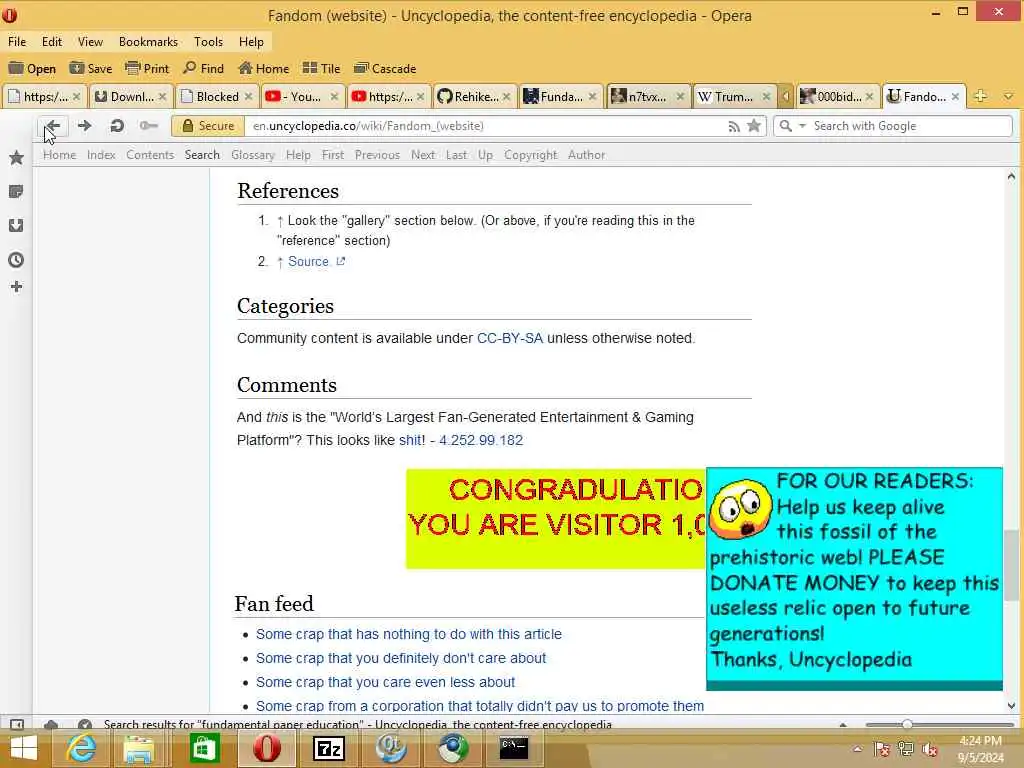
Task: Click the Secure padlock badge
Action: point(208,126)
